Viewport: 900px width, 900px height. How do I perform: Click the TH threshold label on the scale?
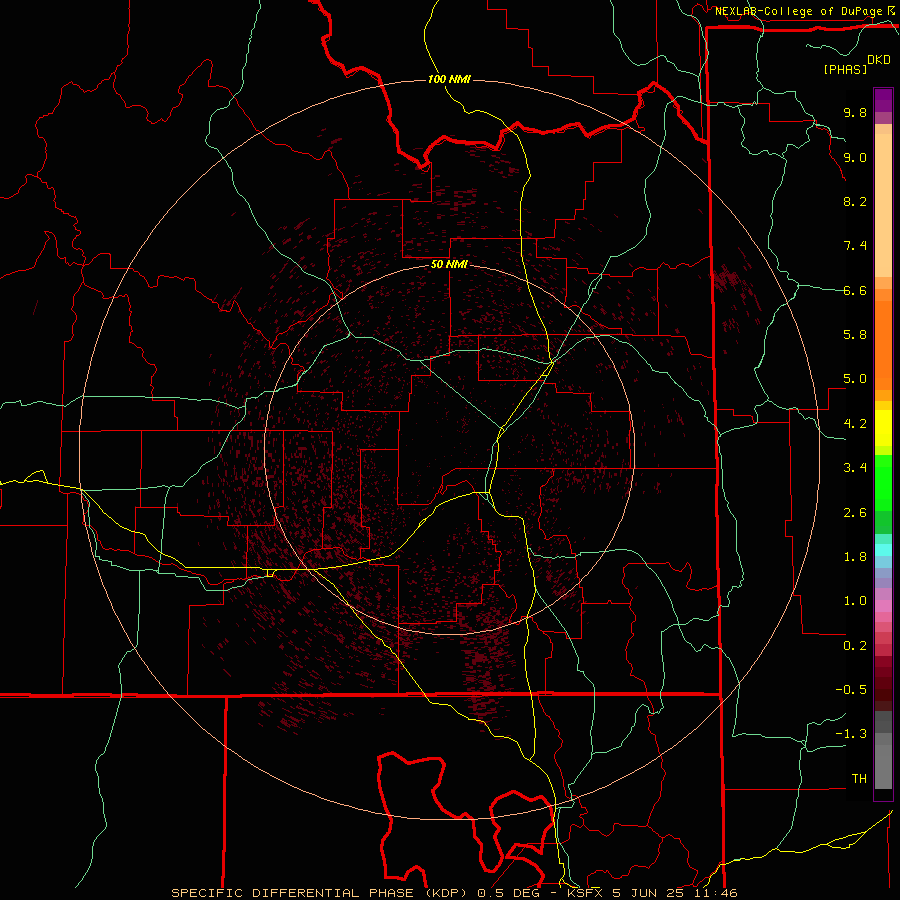coord(859,779)
